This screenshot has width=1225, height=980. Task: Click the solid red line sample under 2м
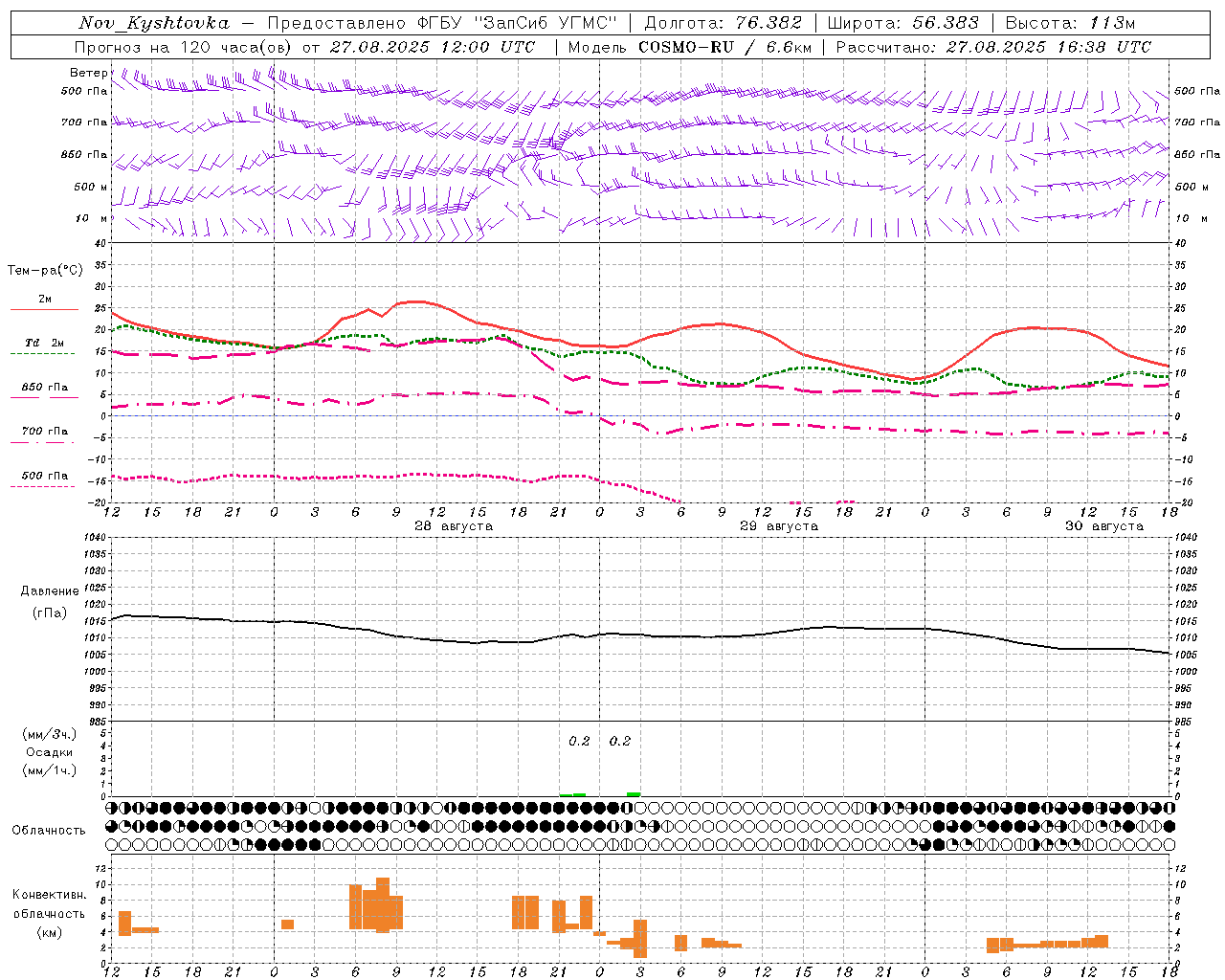[44, 310]
